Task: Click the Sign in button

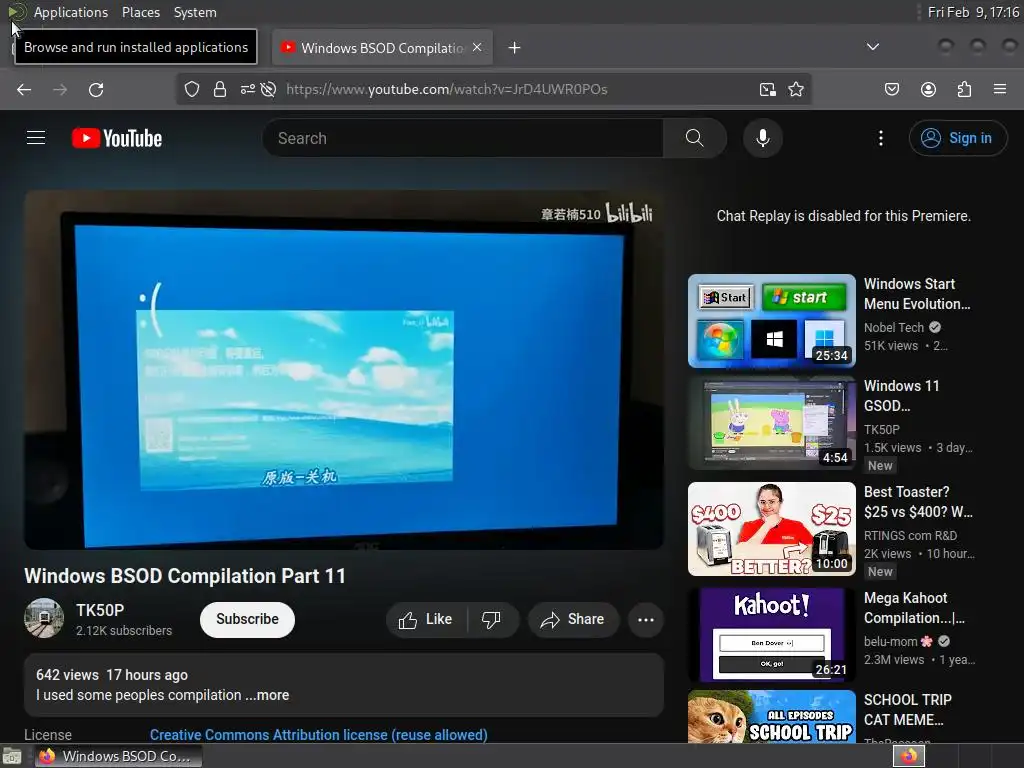Action: (958, 138)
